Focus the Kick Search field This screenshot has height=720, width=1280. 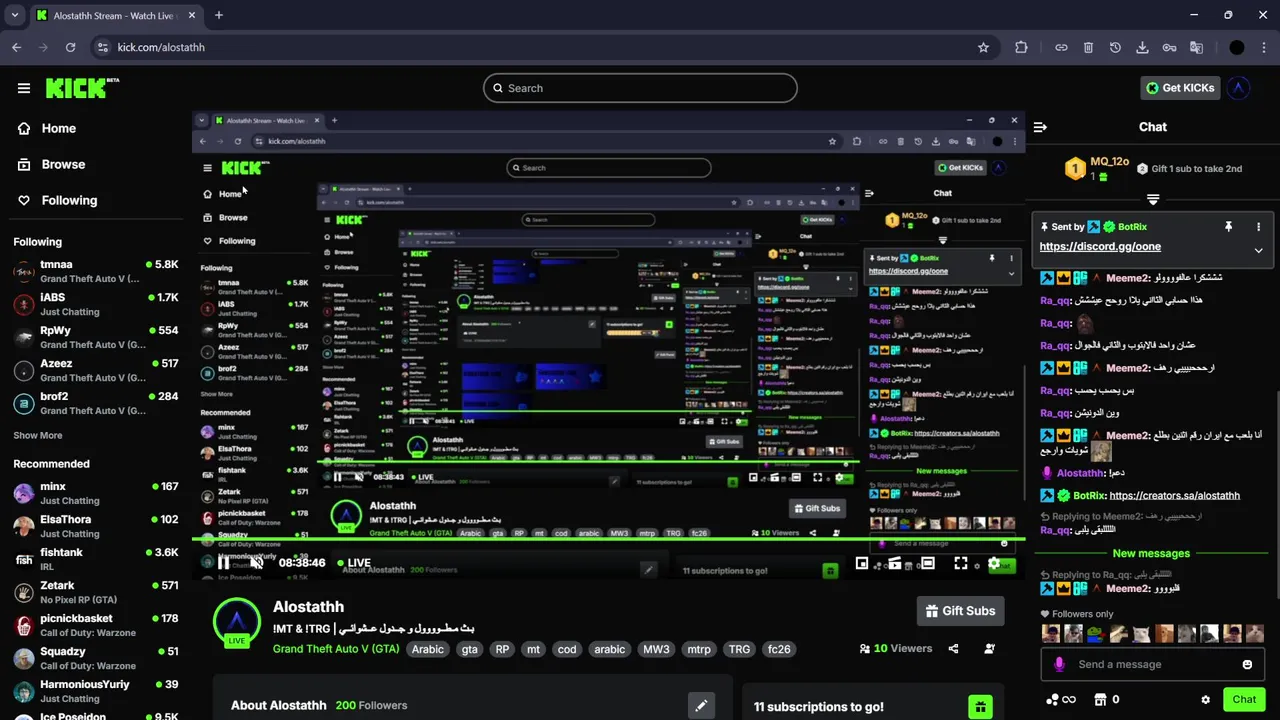tap(640, 88)
